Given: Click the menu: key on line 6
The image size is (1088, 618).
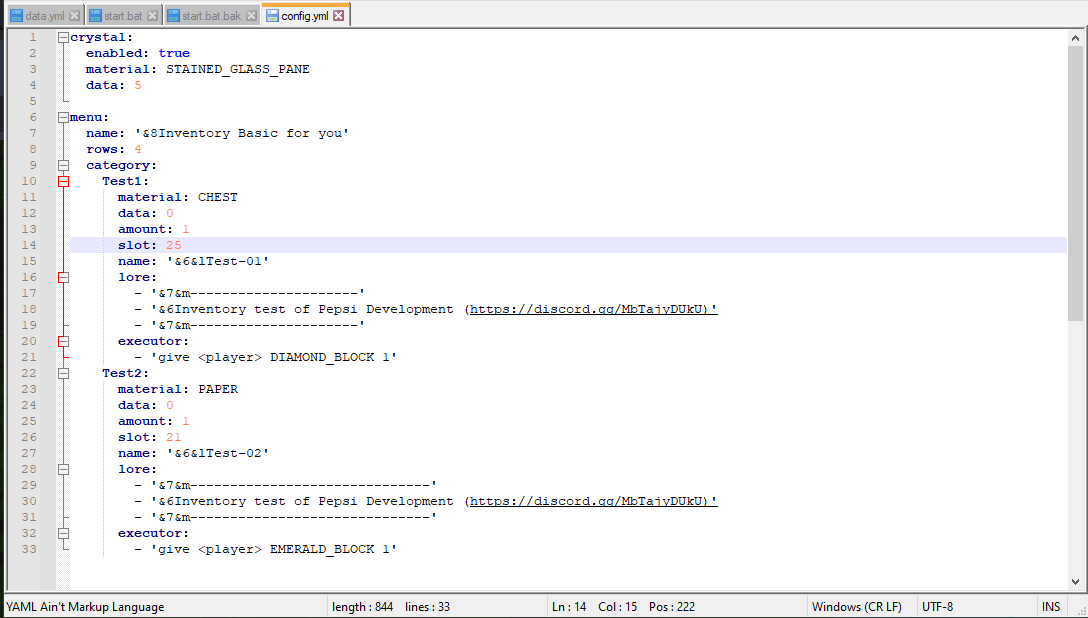Looking at the screenshot, I should [x=90, y=117].
